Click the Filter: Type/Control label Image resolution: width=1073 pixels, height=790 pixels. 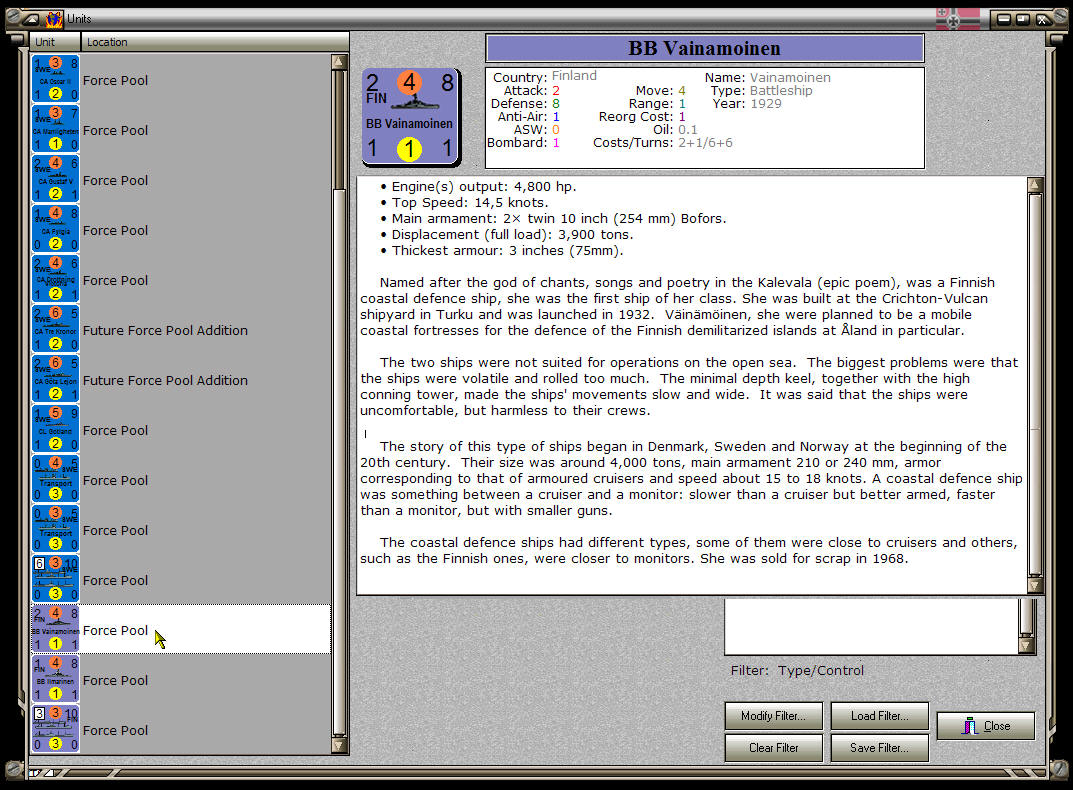coord(797,670)
